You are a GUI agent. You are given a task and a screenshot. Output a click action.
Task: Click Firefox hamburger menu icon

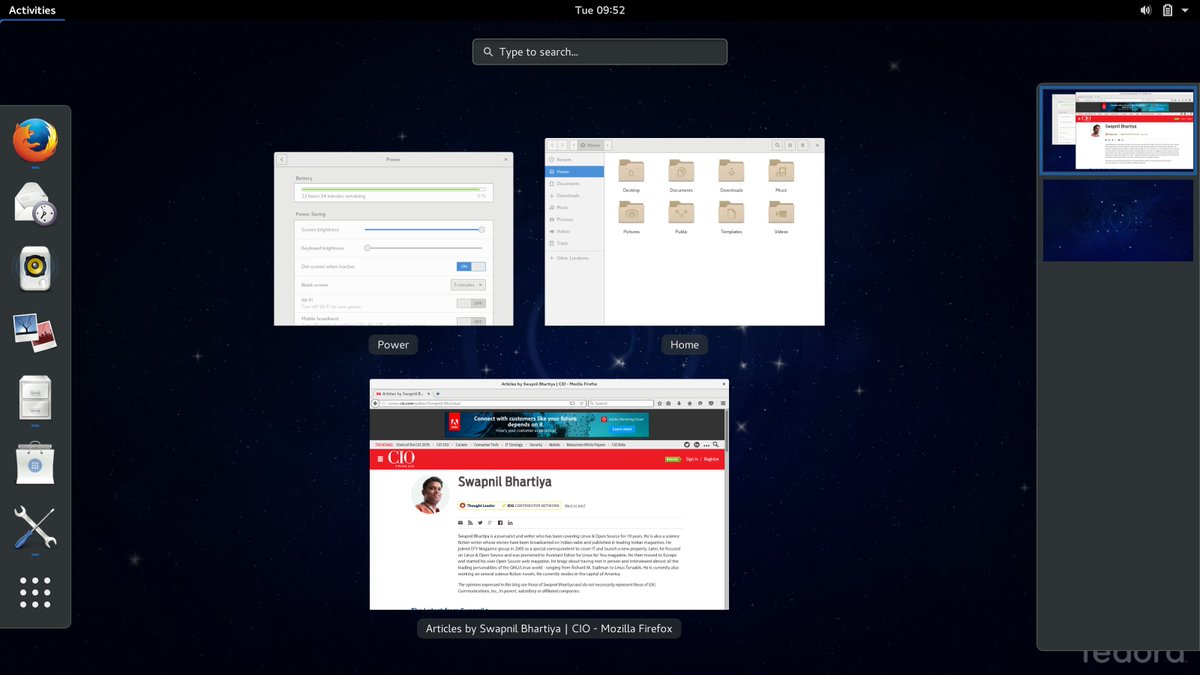tap(722, 403)
